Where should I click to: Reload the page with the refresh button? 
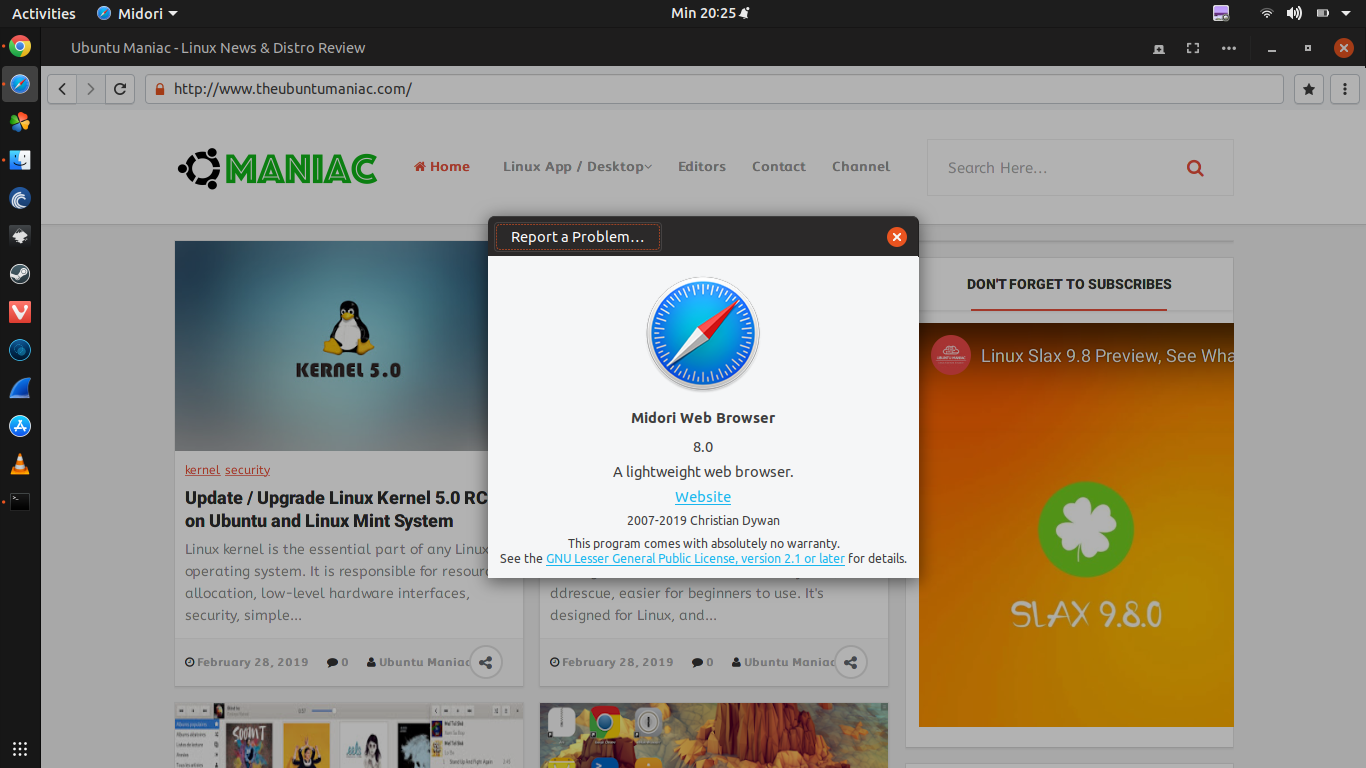tap(120, 89)
